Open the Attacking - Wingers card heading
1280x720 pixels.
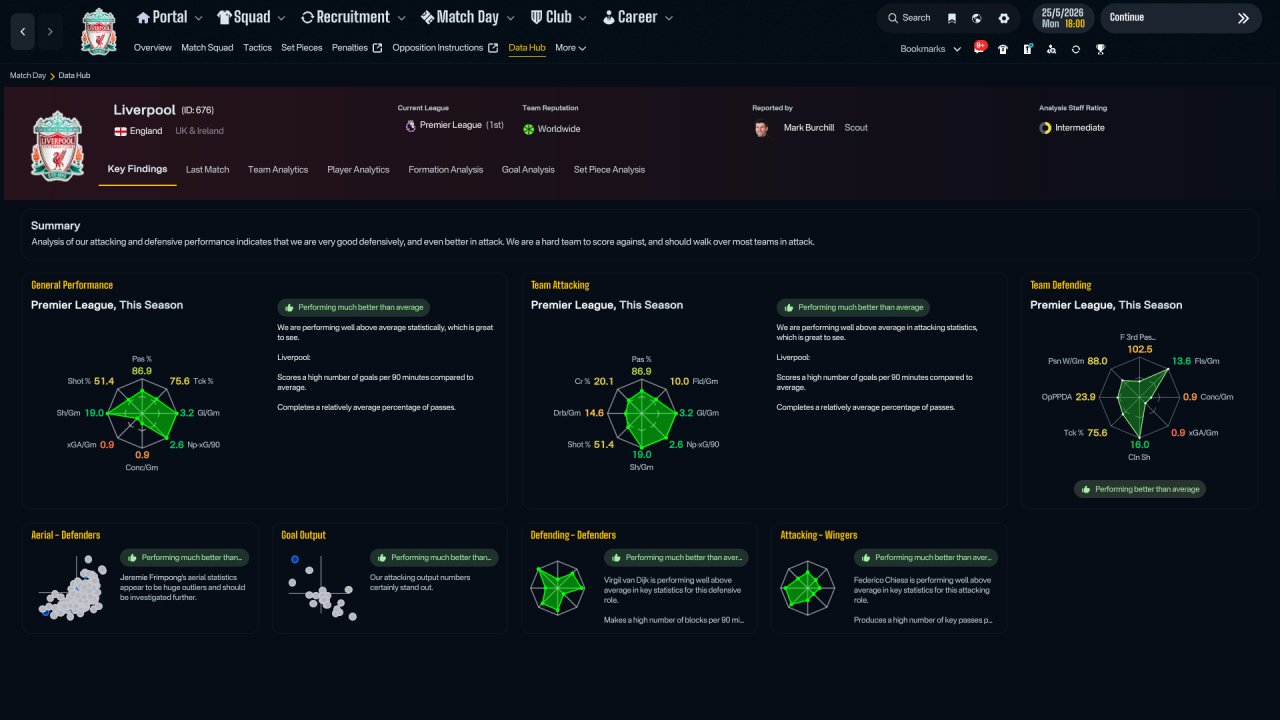click(x=819, y=535)
